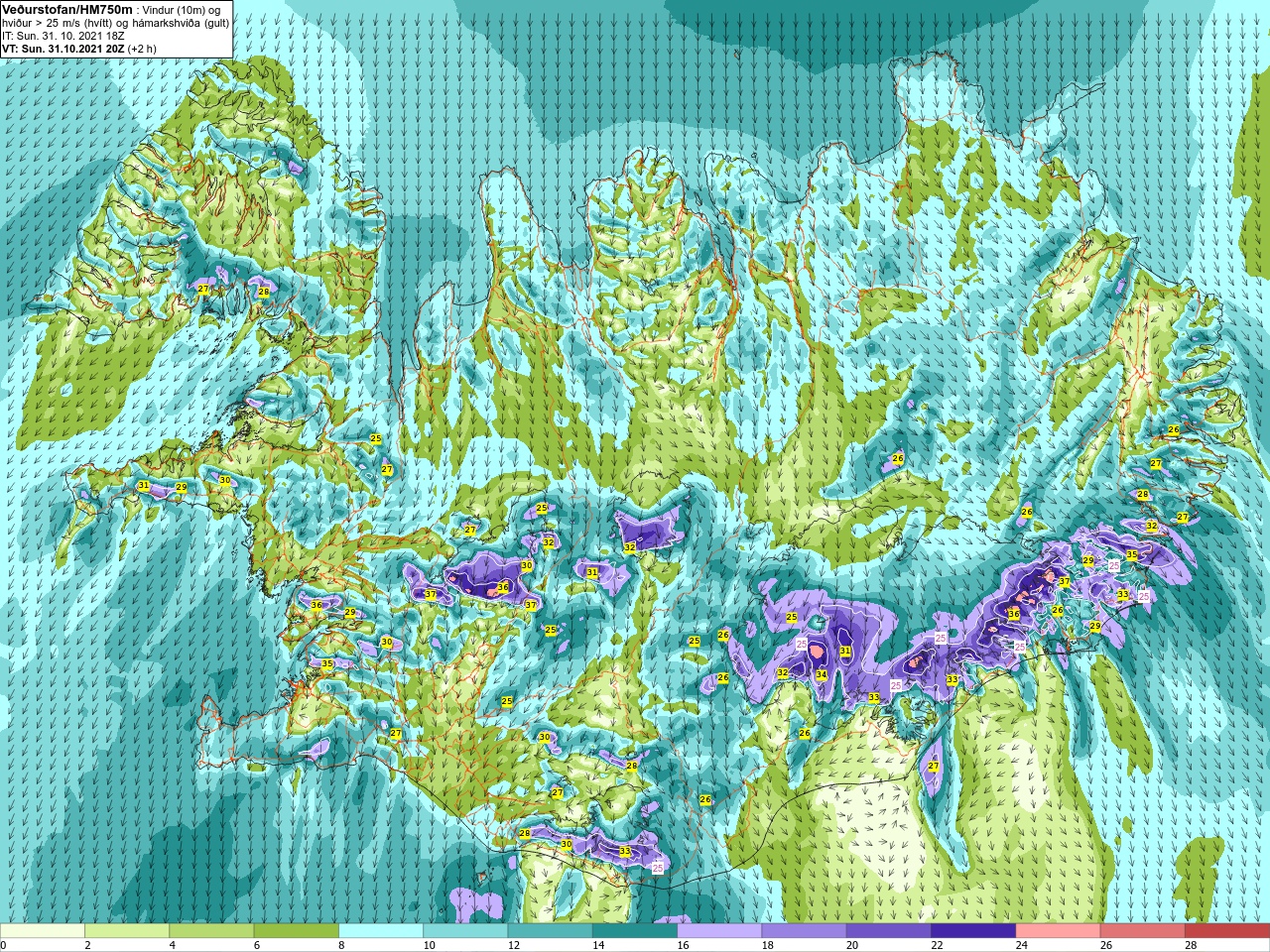Screen dimensions: 1270x952
Task: Select the 26–28 m/s salmon legend swatch
Action: (1143, 931)
